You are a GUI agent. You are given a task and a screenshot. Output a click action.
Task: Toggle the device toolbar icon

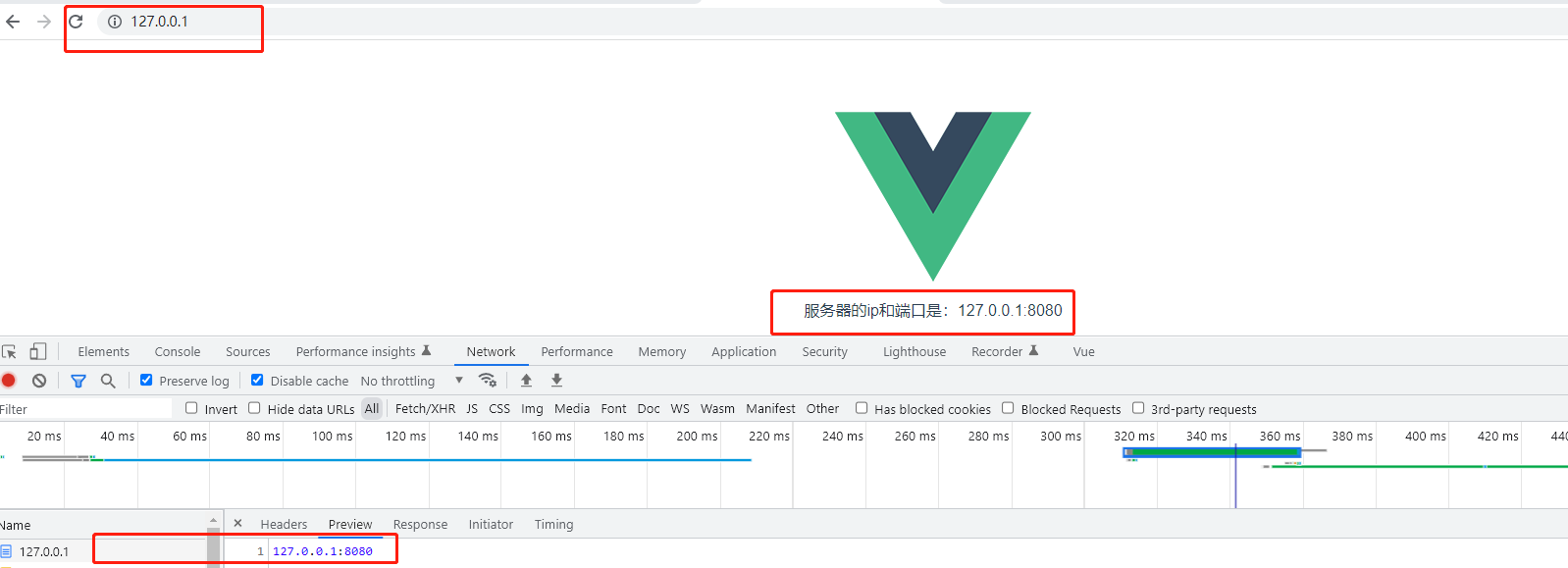[x=38, y=351]
